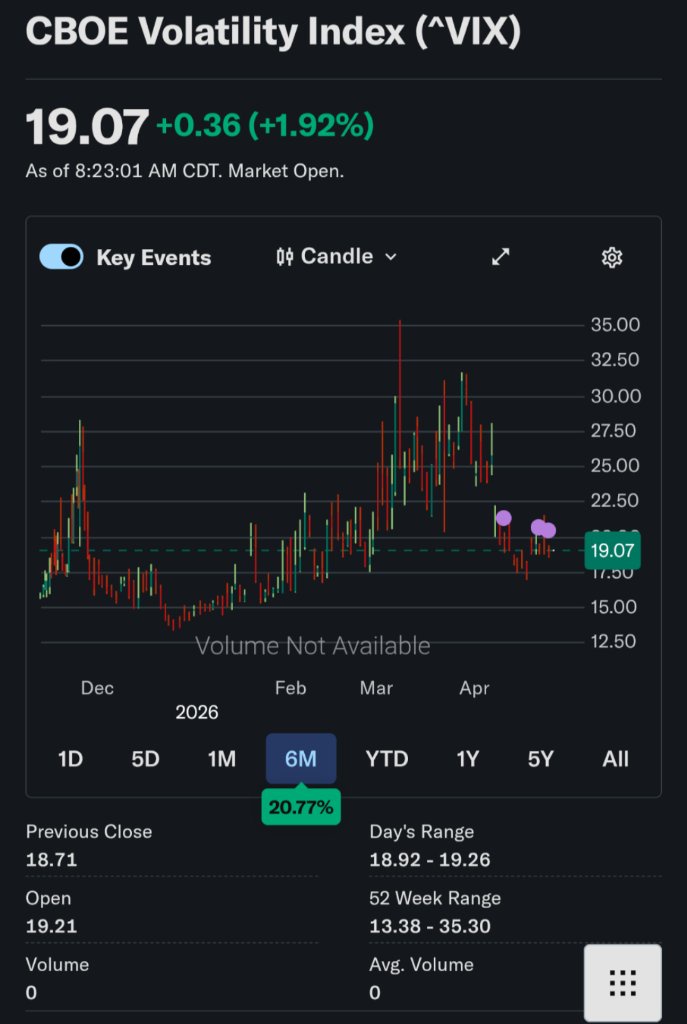Click the chevron arrow beside Candle

[391, 257]
